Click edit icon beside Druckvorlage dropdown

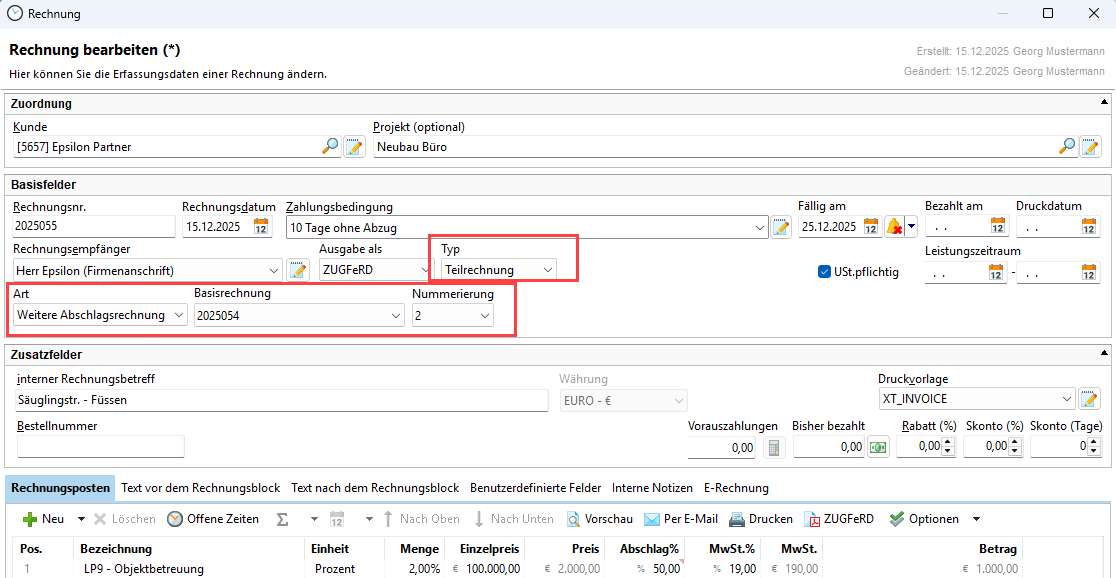[1090, 399]
